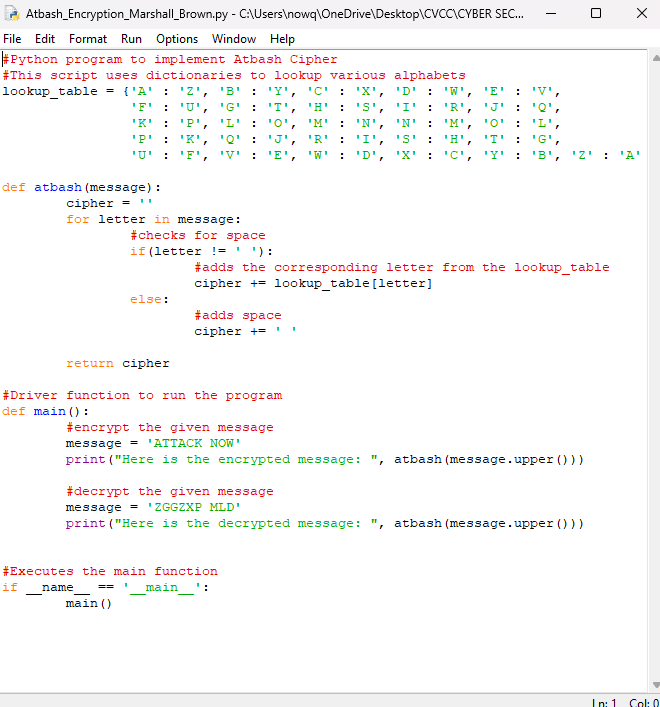Click the vertical scrollbar down arrow
The height and width of the screenshot is (707, 660).
pyautogui.click(x=655, y=685)
